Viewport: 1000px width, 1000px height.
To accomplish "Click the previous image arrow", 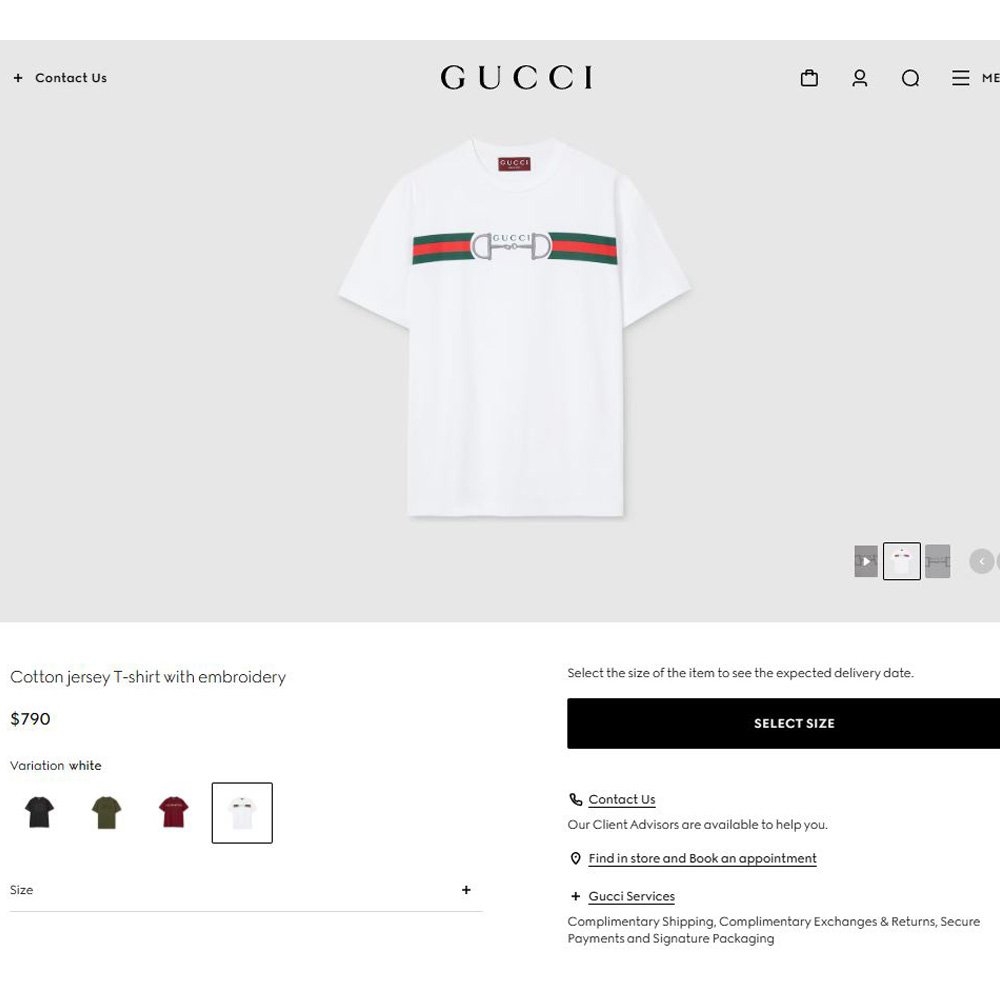I will tap(982, 561).
